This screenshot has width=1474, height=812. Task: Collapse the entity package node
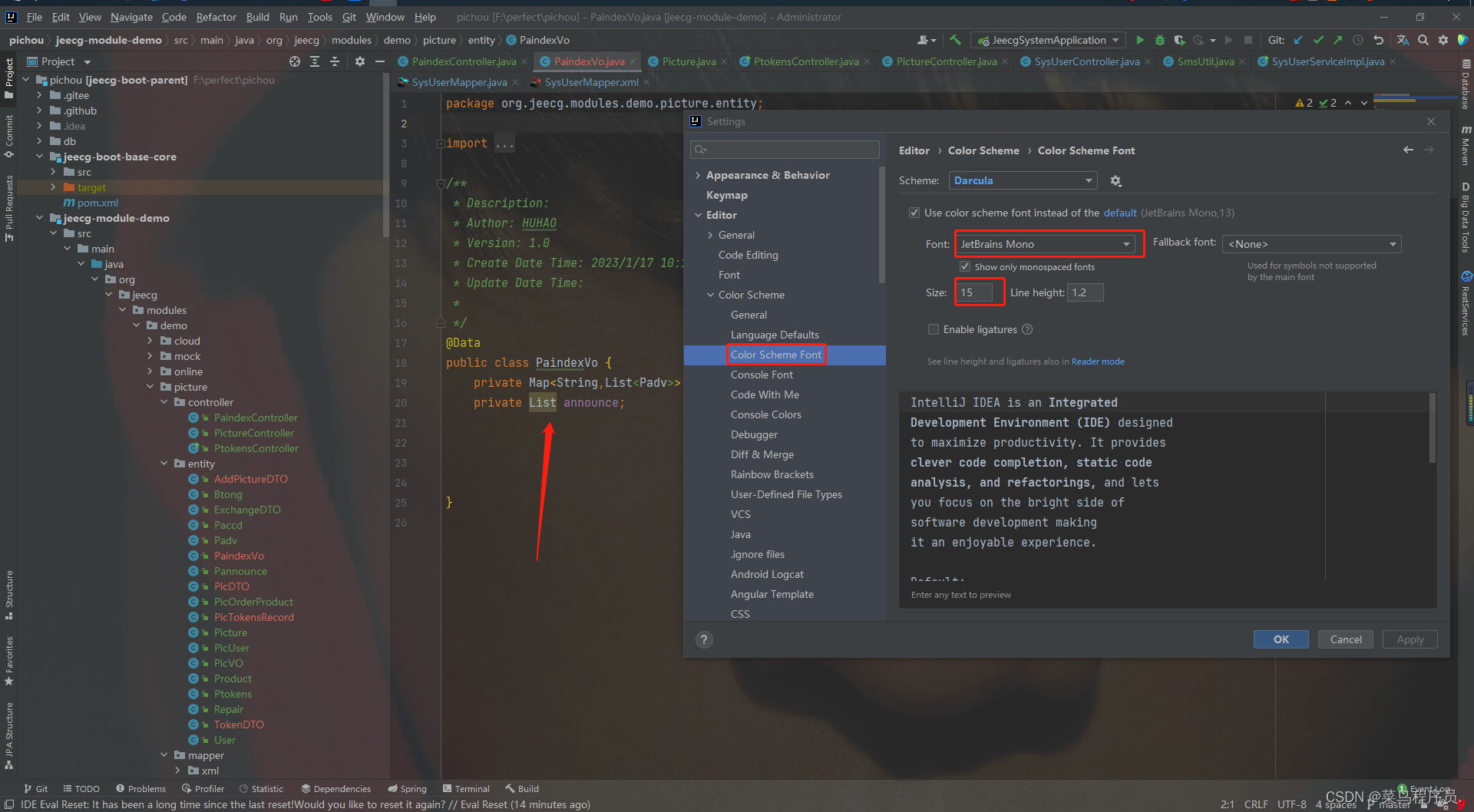coord(164,464)
